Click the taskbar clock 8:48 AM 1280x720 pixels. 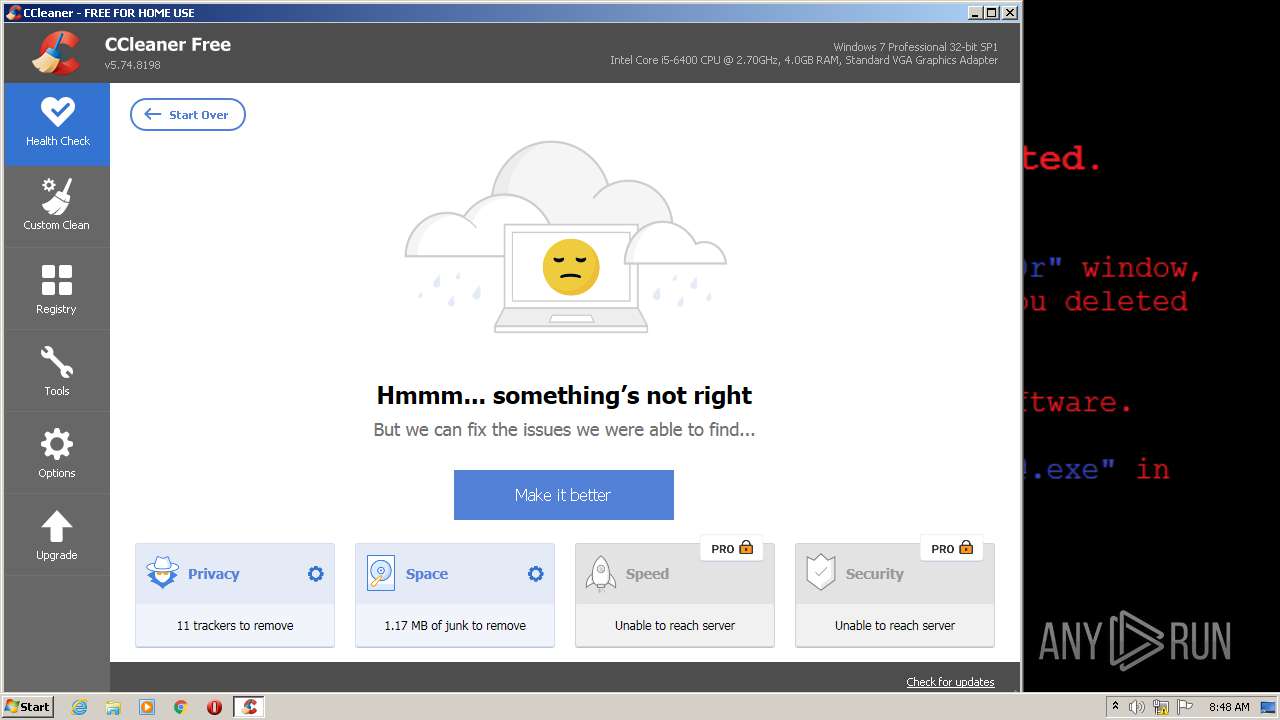tap(1229, 707)
